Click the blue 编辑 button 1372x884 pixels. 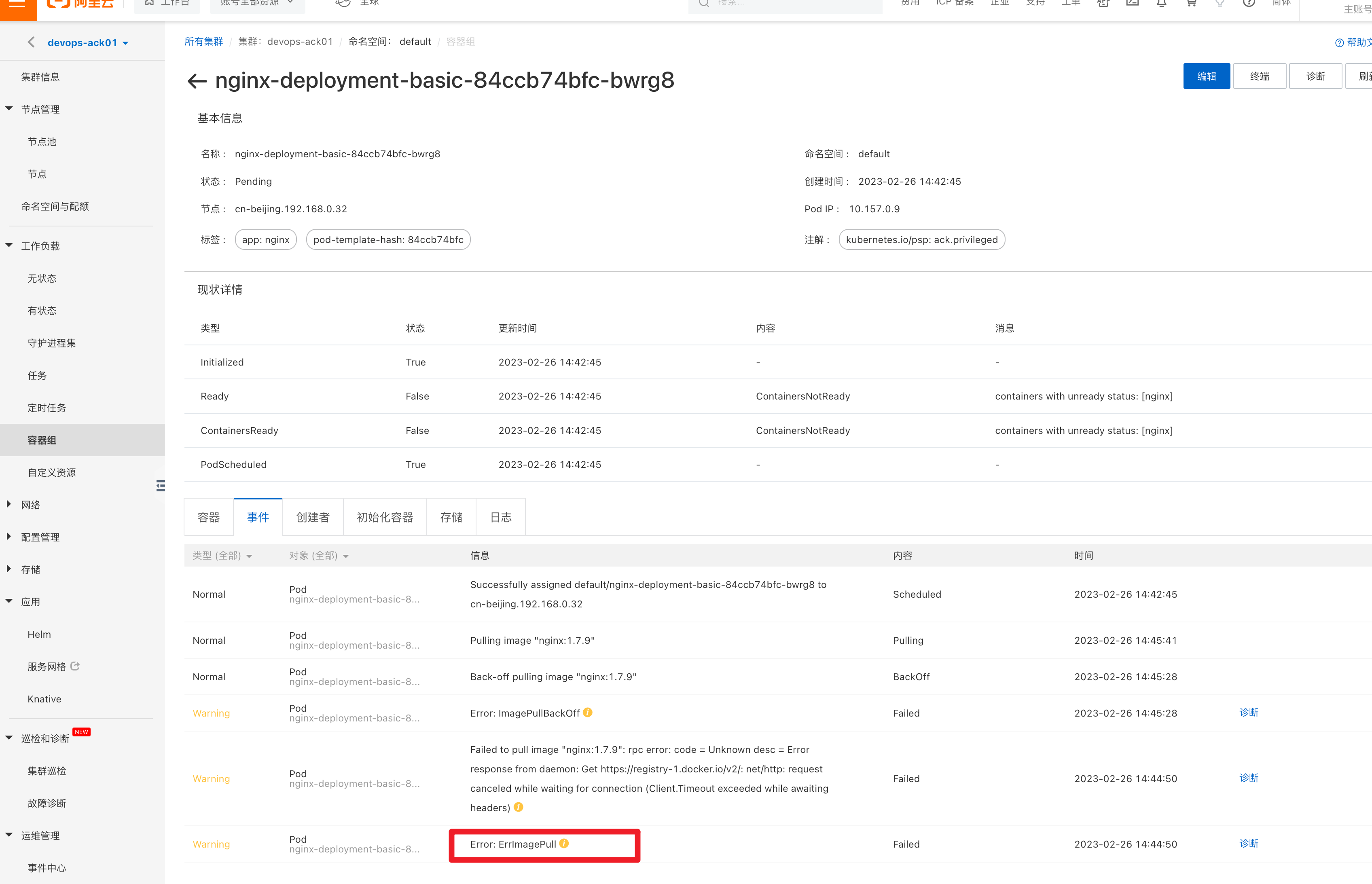1206,76
